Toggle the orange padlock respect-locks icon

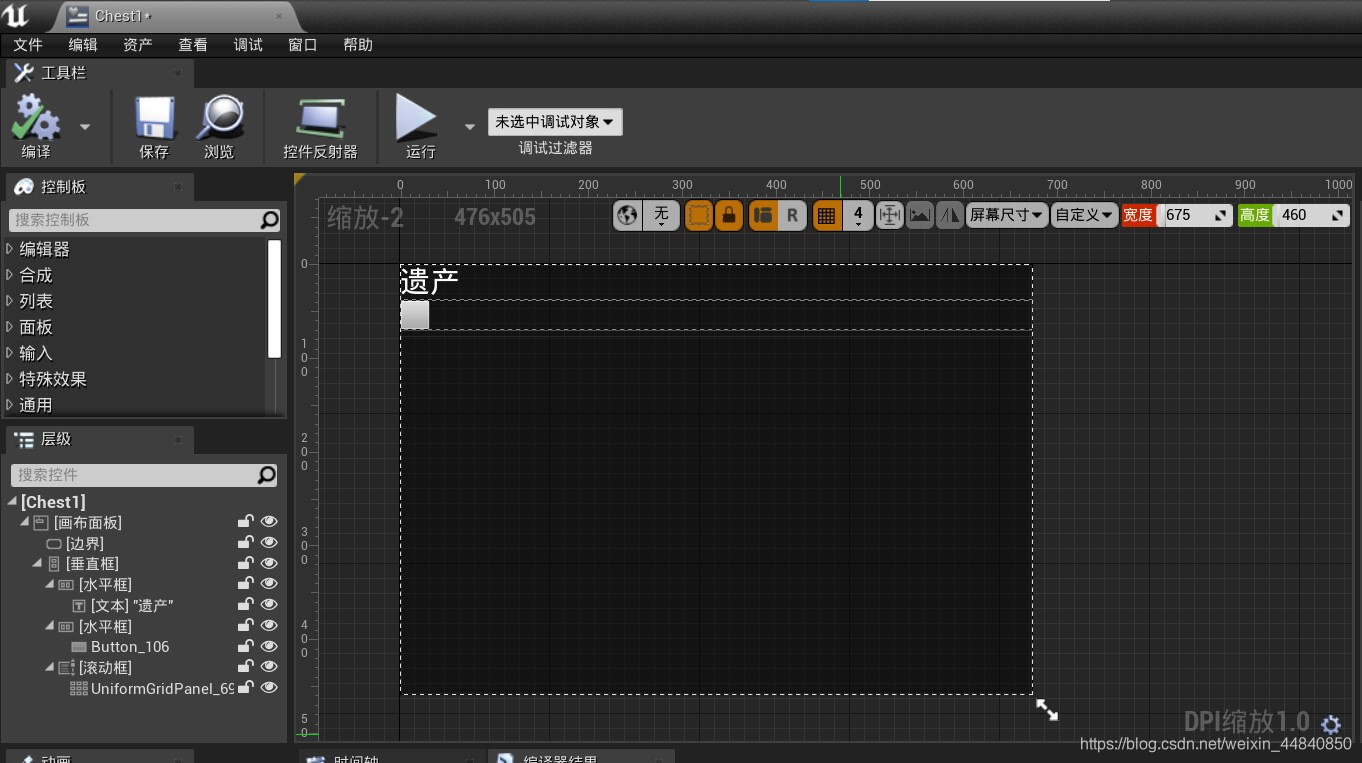729,215
